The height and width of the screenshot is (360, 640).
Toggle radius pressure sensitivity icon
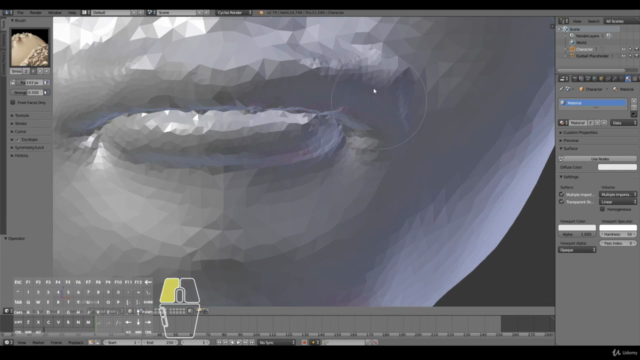pyautogui.click(x=47, y=82)
